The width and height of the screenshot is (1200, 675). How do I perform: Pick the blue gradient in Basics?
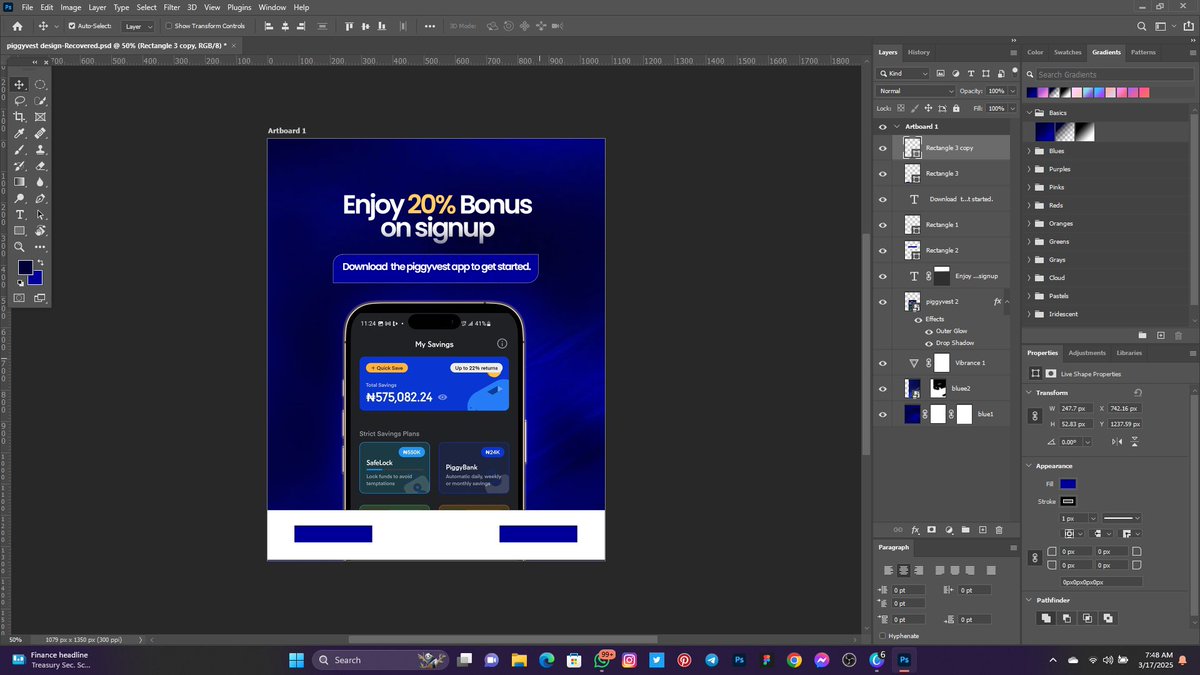pyautogui.click(x=1045, y=132)
